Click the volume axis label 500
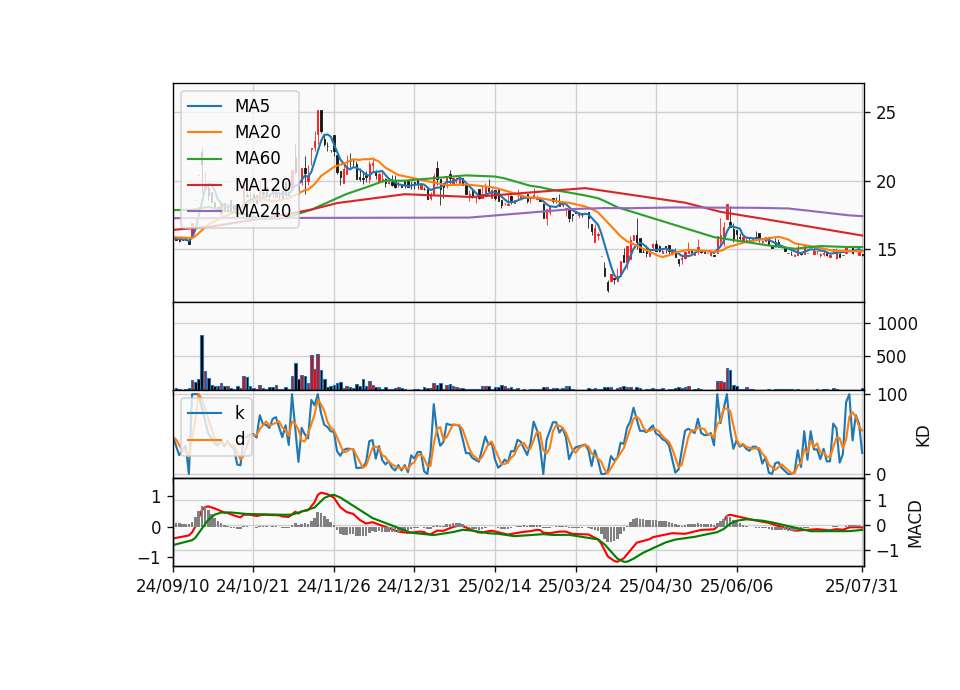The height and width of the screenshot is (690, 960). (891, 357)
